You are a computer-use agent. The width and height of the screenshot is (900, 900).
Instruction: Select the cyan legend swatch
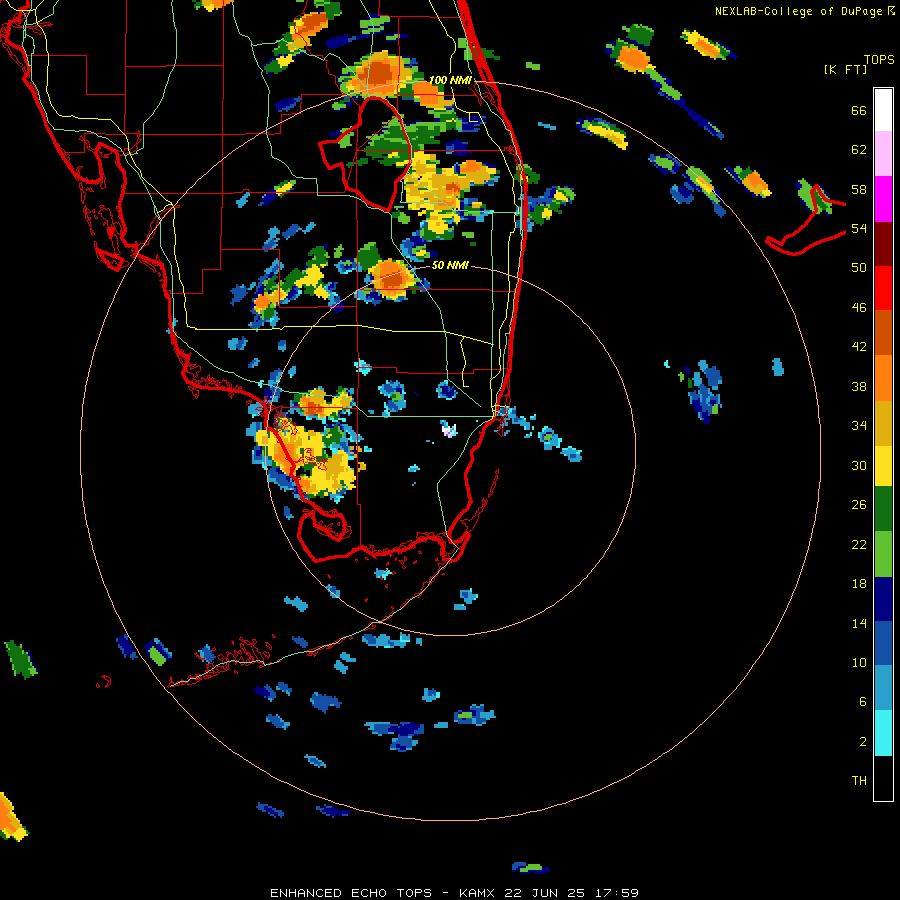tap(883, 733)
